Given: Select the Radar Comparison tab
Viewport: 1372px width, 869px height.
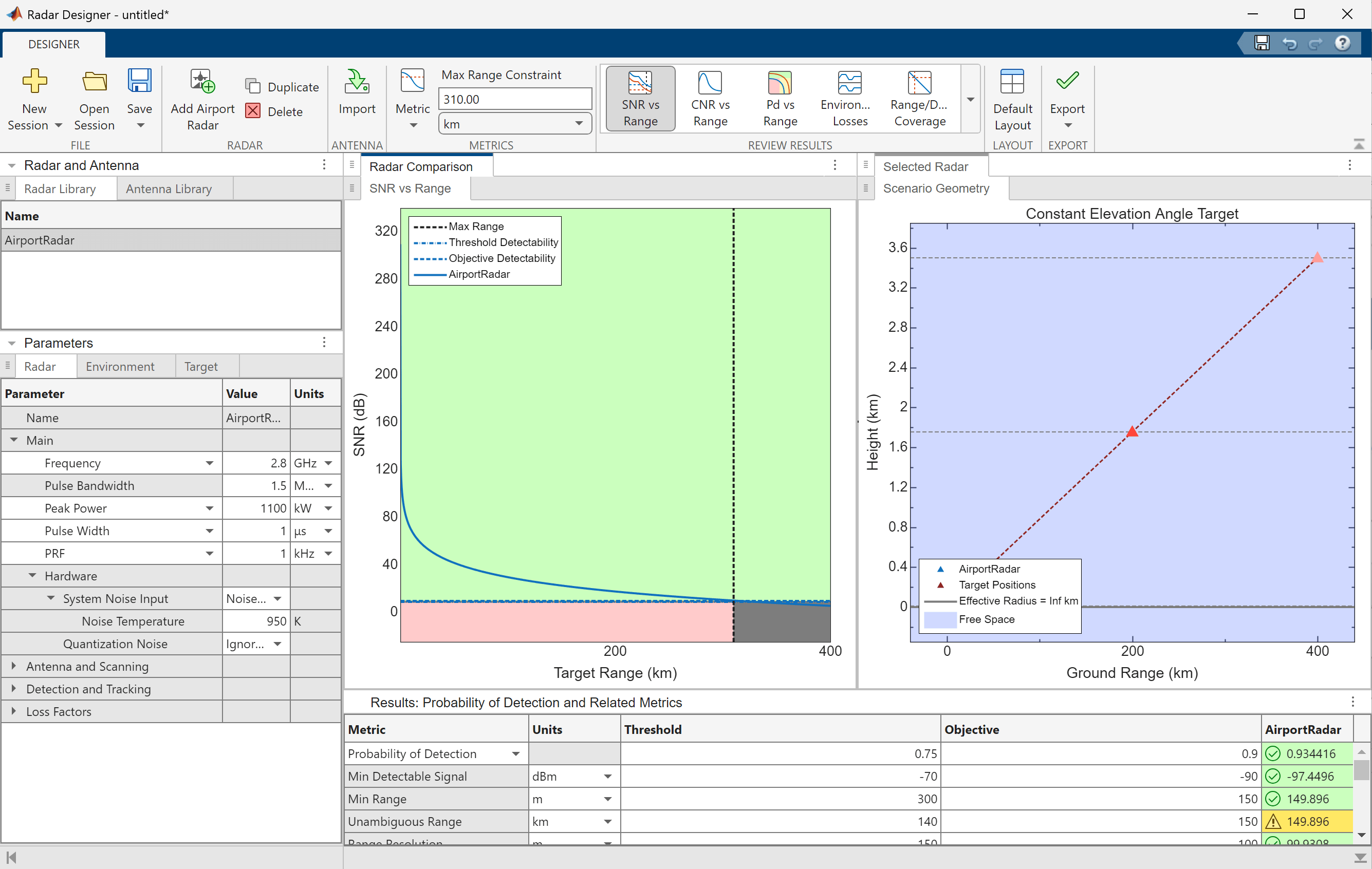Looking at the screenshot, I should coord(421,167).
